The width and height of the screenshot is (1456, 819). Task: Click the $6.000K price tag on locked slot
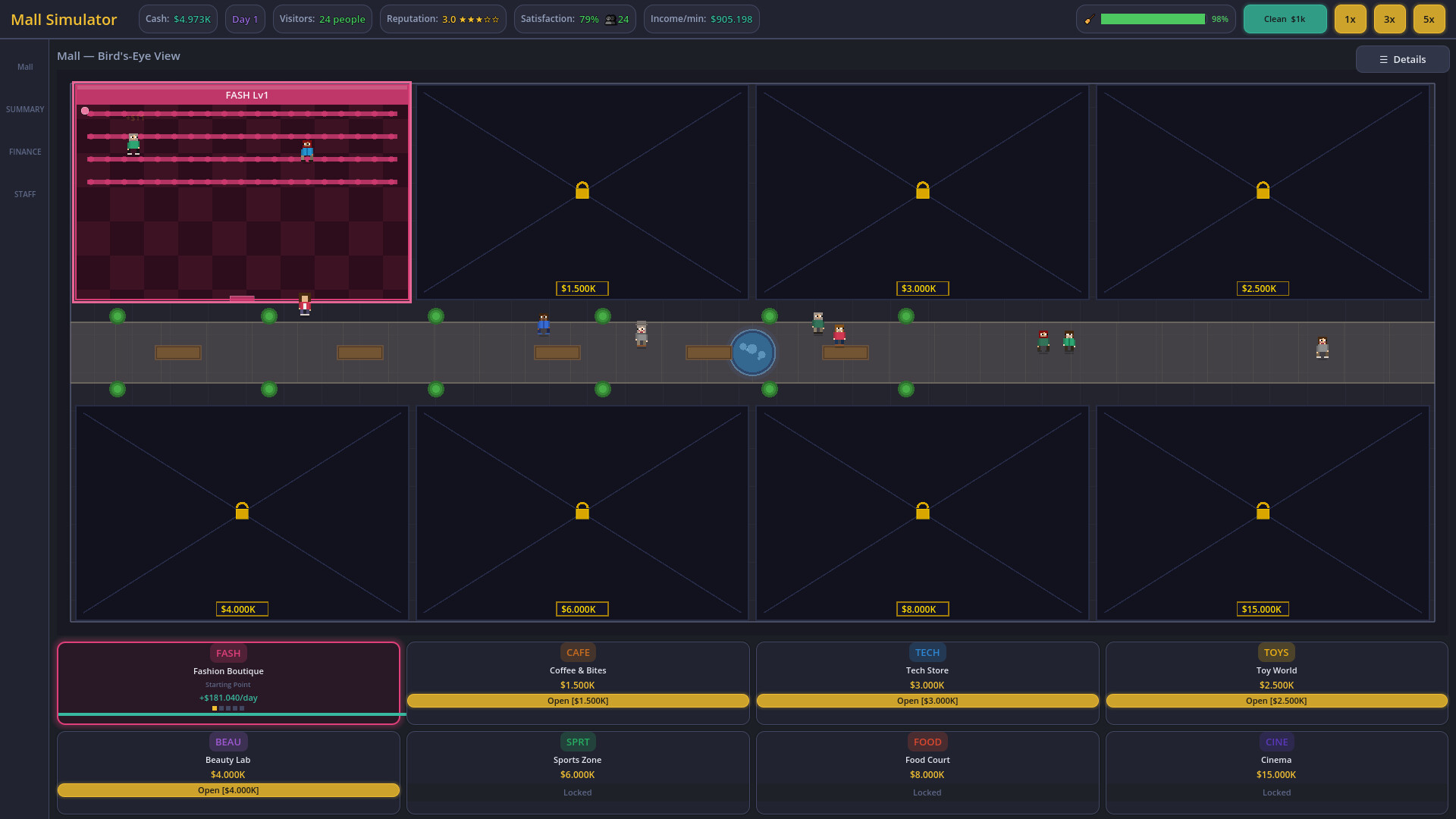[582, 609]
